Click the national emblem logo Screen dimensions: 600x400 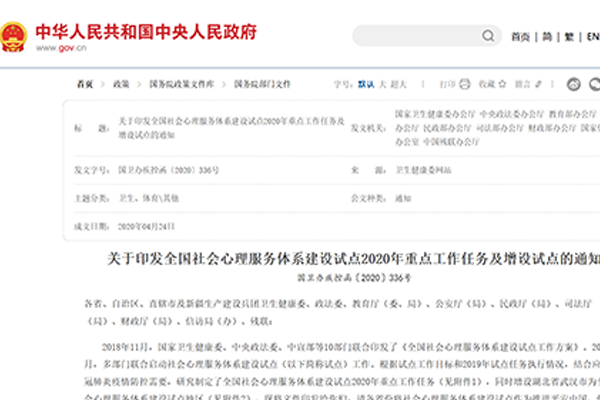point(16,36)
